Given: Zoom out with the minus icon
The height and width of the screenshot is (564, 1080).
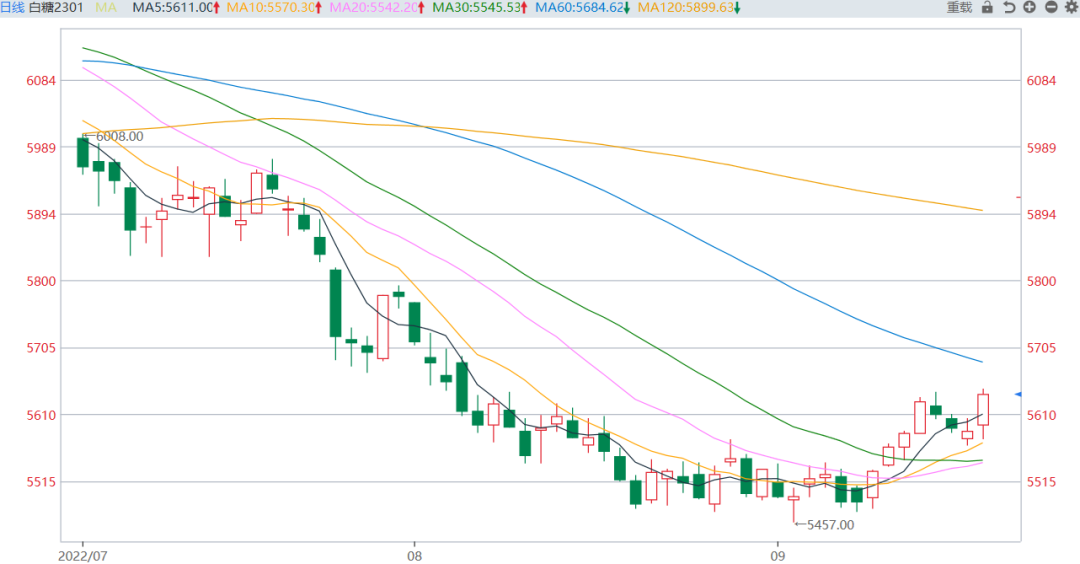Looking at the screenshot, I should (x=1051, y=8).
